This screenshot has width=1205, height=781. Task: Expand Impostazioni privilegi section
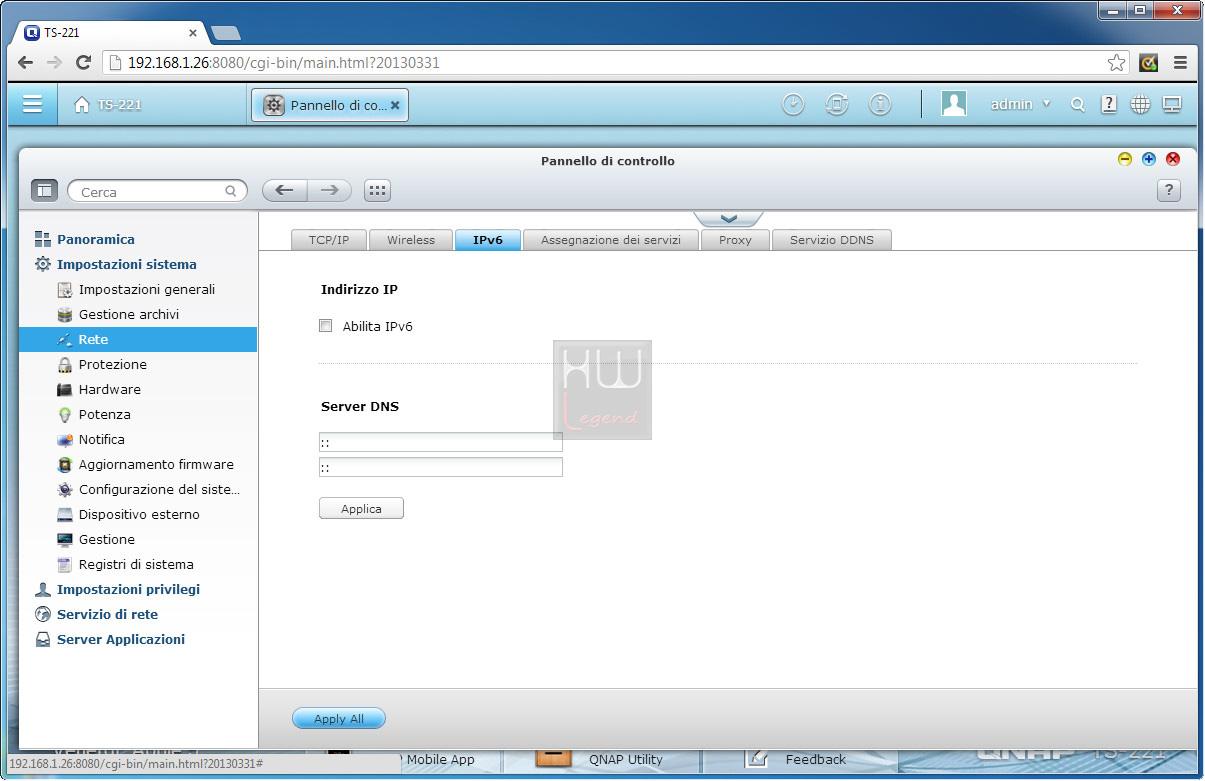(128, 590)
